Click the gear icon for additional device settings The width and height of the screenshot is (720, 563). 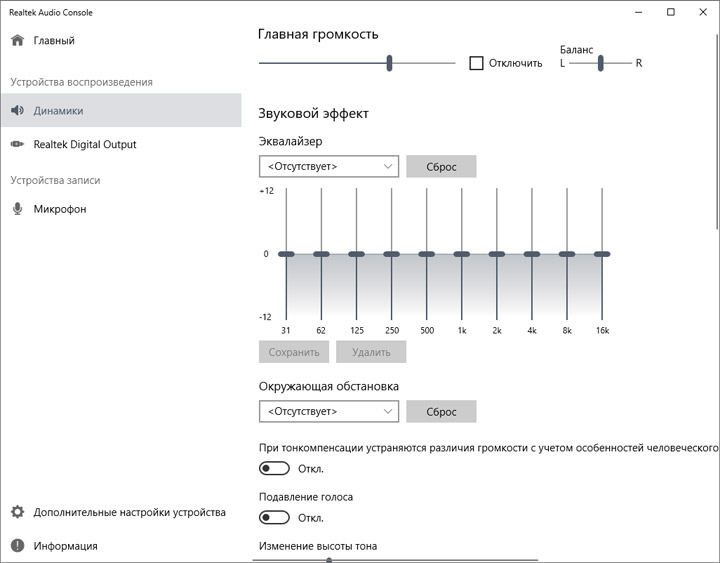click(x=17, y=512)
